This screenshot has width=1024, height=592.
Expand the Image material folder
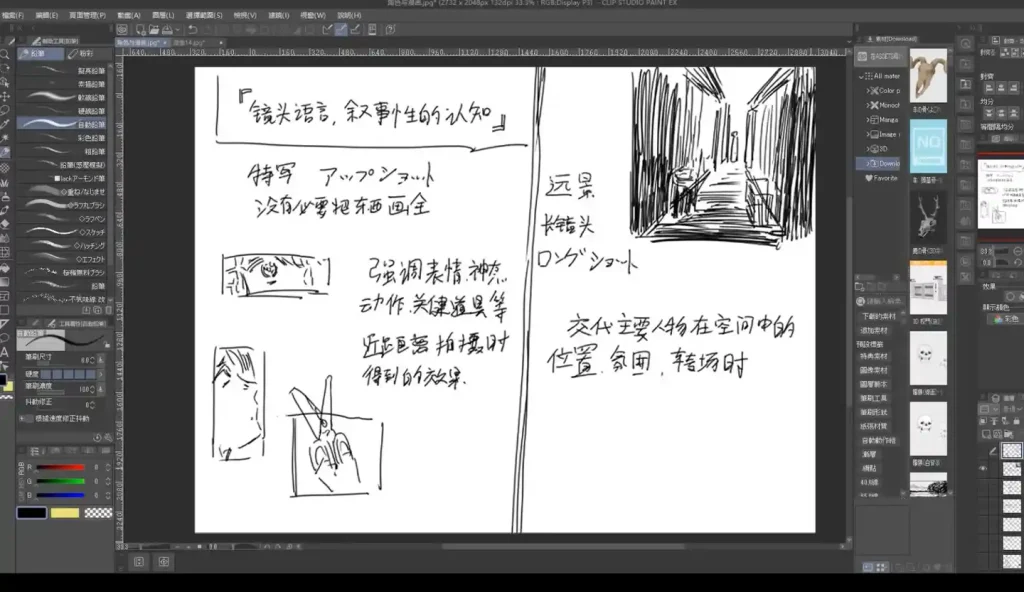point(868,133)
